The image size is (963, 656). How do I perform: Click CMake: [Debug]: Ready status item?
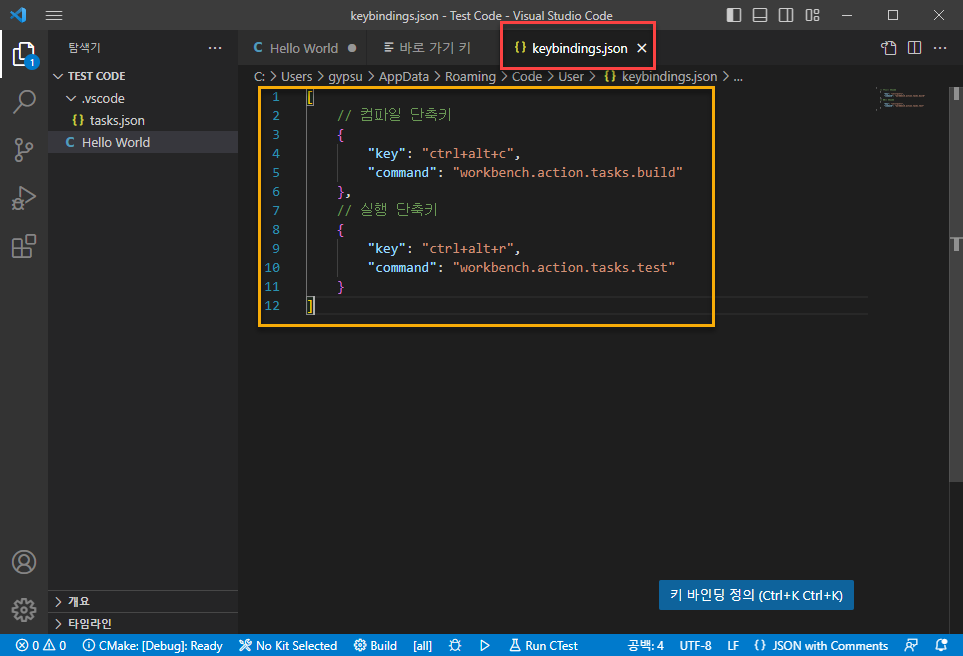coord(153,646)
